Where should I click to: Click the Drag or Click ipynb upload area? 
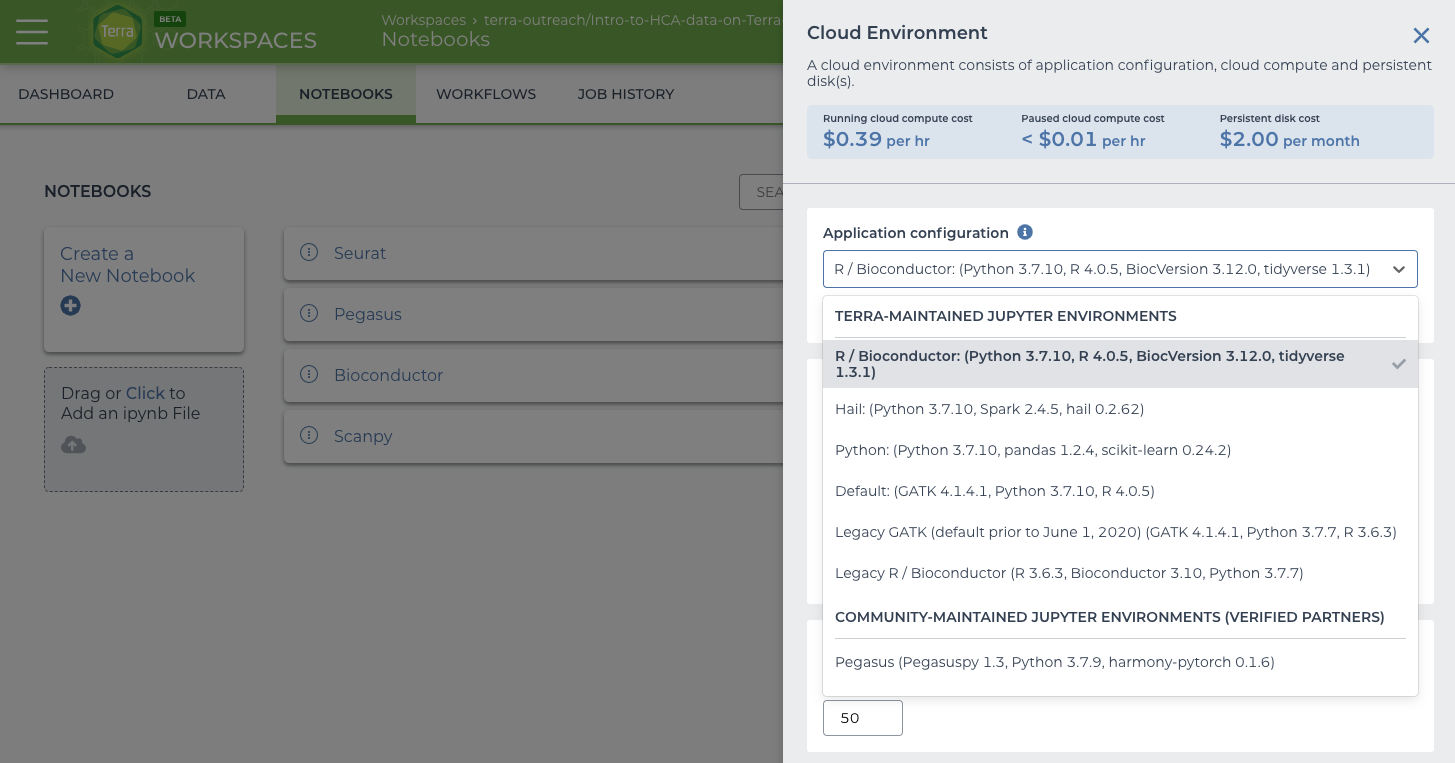(x=144, y=429)
